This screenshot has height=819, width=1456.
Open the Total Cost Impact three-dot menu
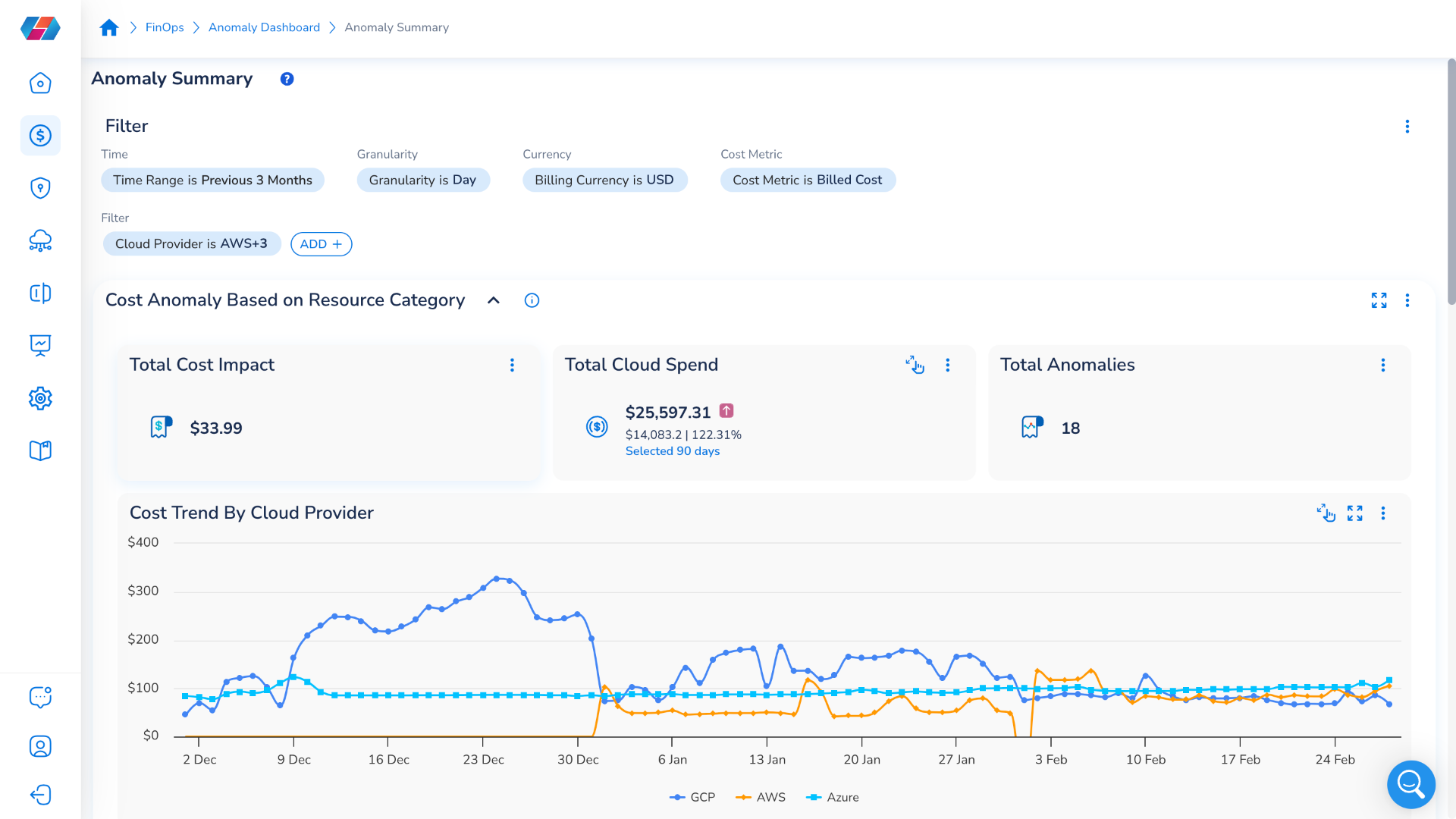(x=513, y=365)
